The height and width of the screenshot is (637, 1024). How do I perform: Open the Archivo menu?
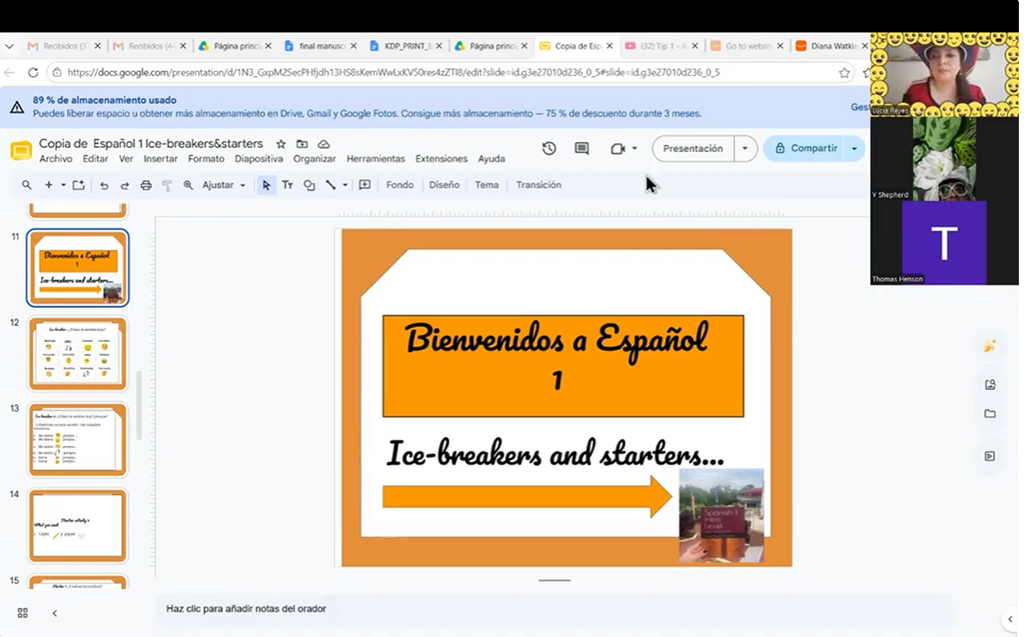[56, 159]
